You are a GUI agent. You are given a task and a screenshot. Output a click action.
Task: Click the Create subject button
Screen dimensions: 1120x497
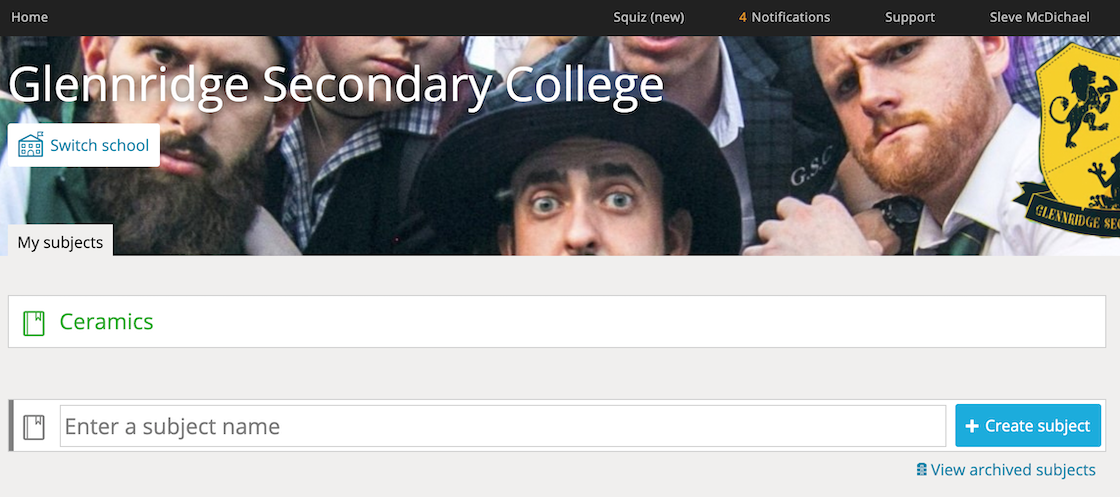1028,426
